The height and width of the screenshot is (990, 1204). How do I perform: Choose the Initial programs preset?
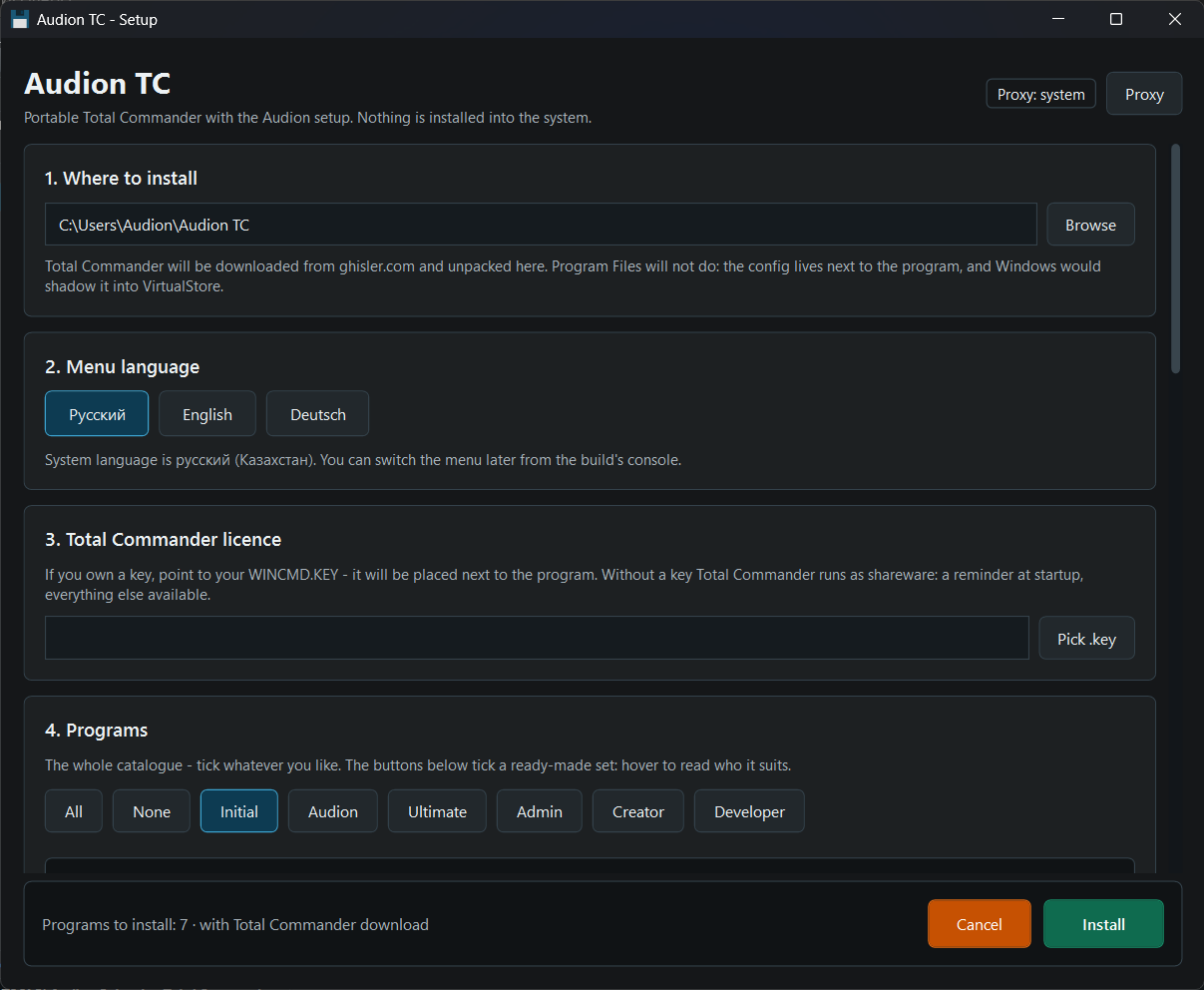(x=239, y=811)
